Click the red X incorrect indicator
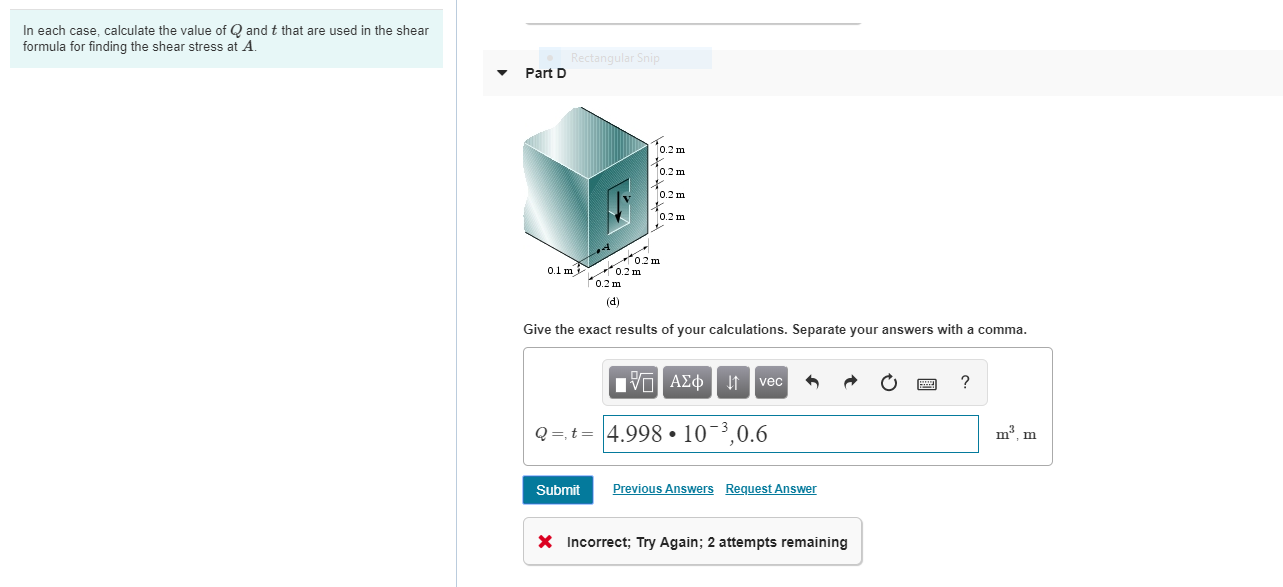Image resolution: width=1283 pixels, height=587 pixels. point(544,541)
